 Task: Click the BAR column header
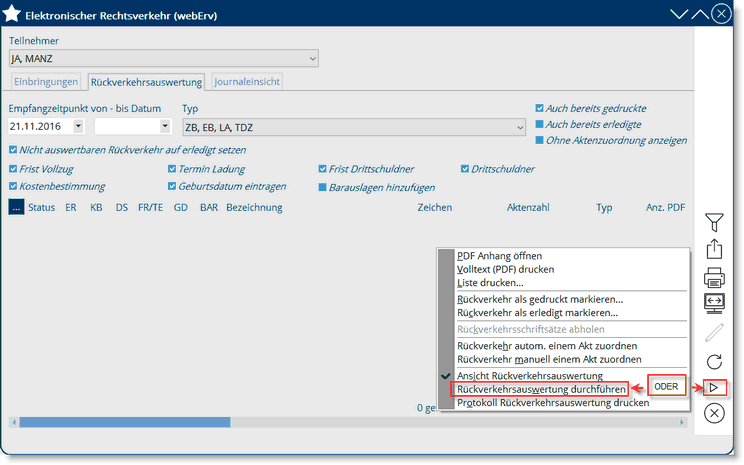209,207
